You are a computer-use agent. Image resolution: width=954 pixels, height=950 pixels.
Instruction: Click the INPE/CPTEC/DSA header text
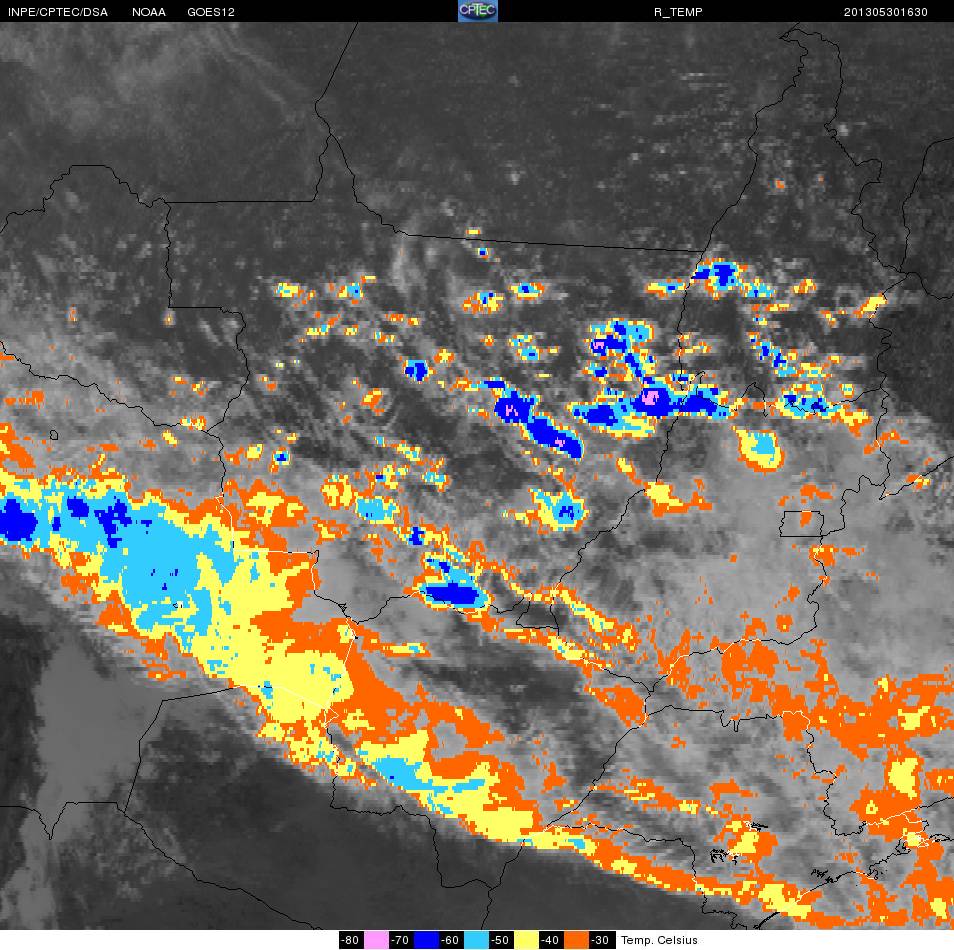[x=58, y=12]
